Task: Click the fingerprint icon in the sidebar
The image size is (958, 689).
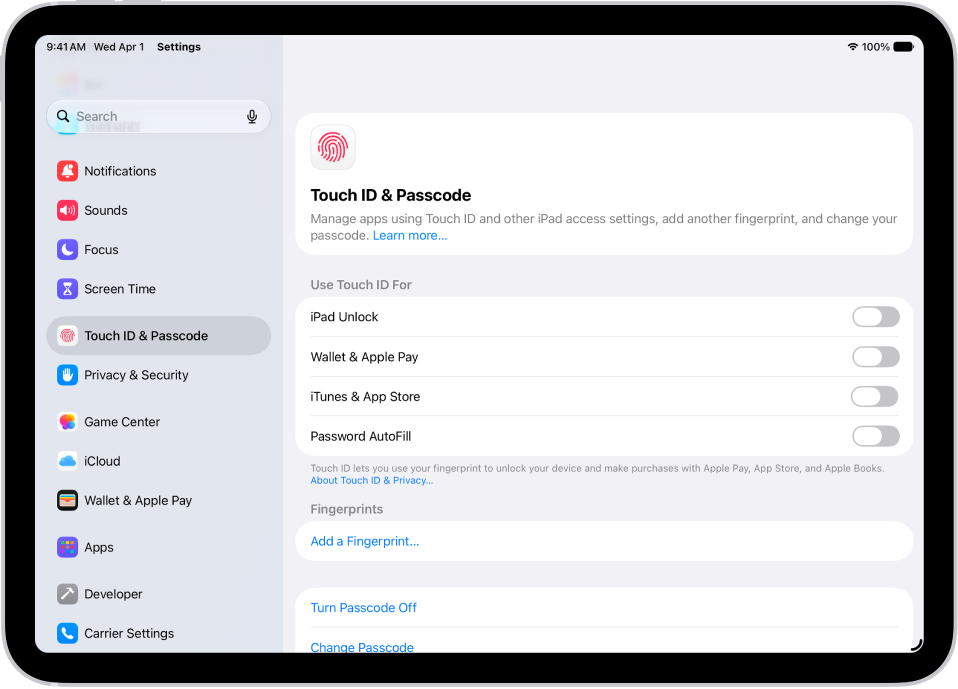Action: tap(67, 335)
